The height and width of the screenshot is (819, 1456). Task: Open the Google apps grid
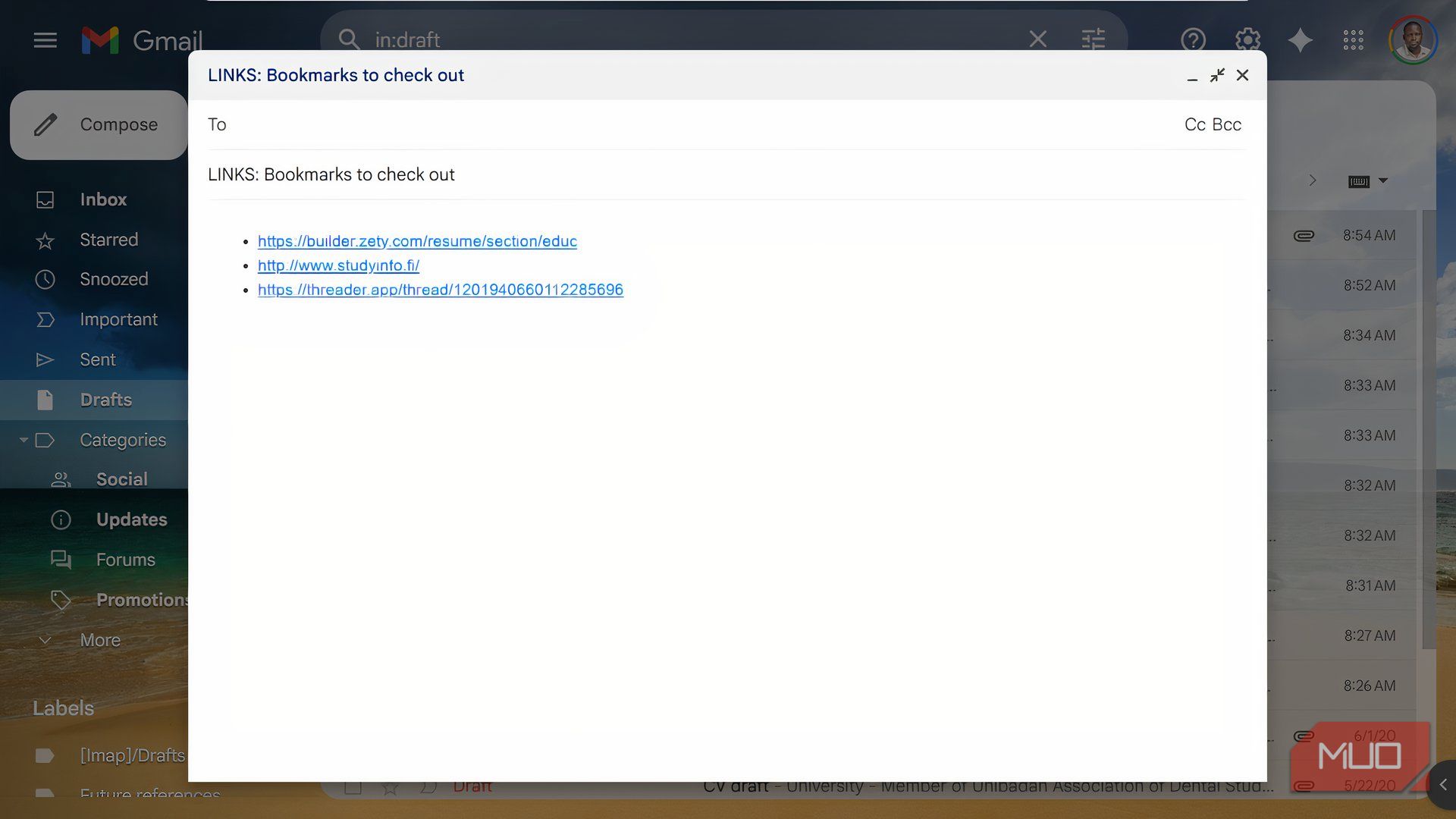tap(1353, 39)
